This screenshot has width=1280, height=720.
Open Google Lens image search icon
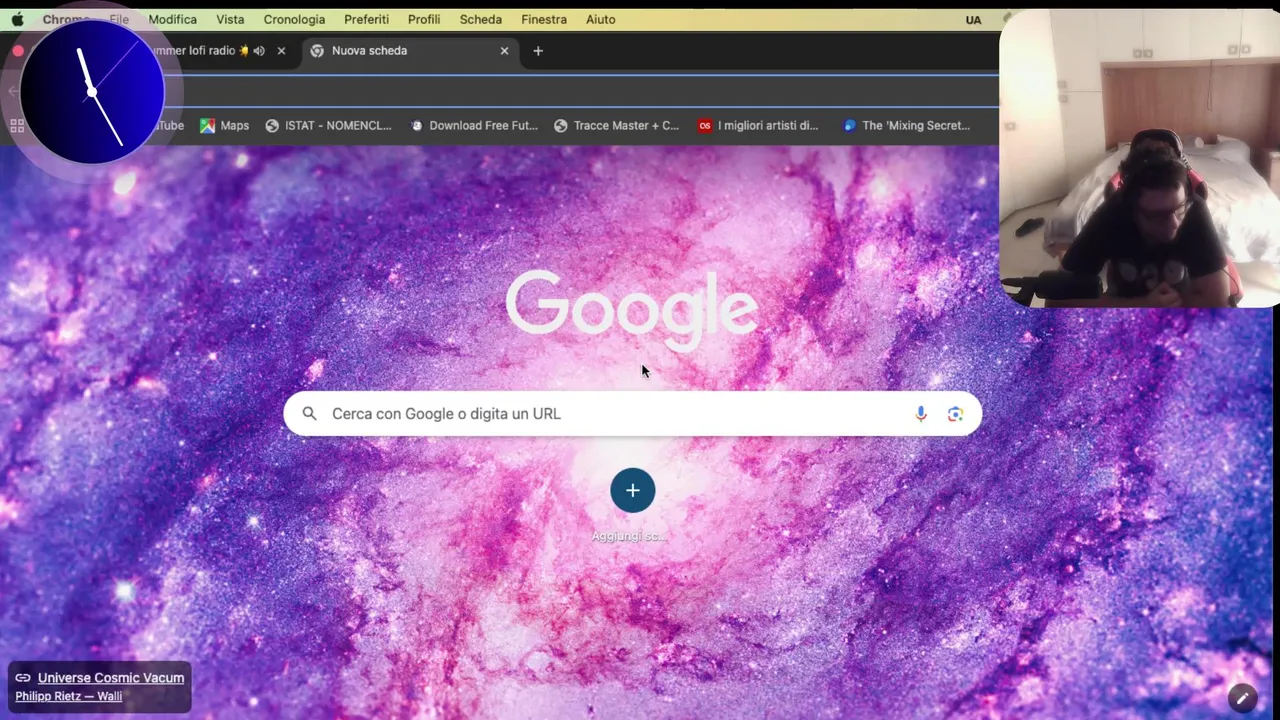[955, 413]
